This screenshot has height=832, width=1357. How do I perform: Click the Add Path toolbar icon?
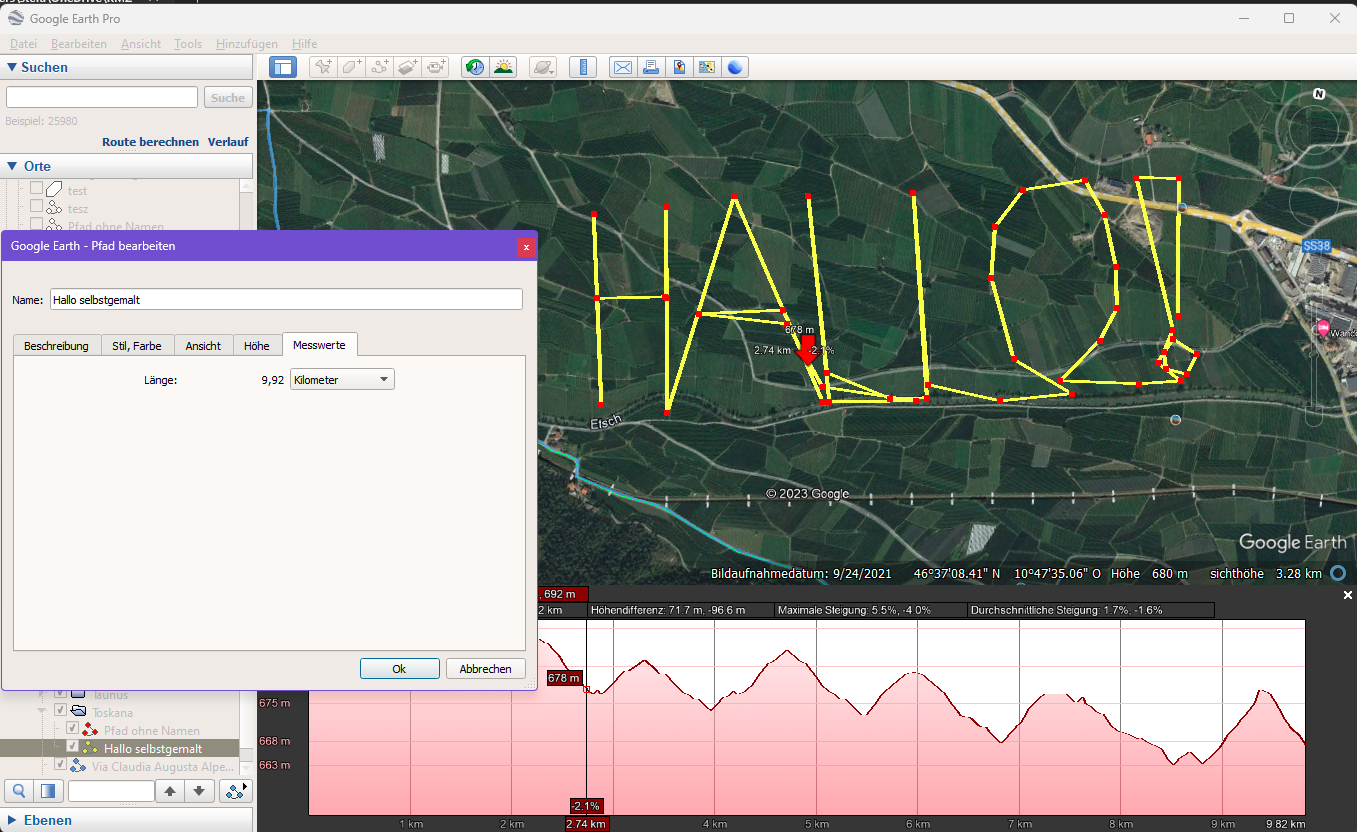pyautogui.click(x=379, y=67)
